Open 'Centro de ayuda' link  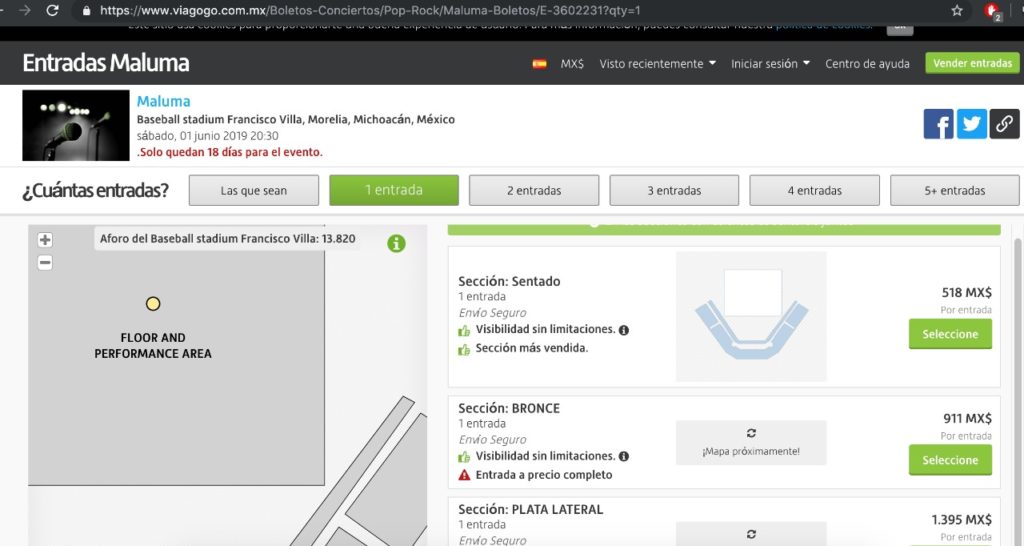(x=867, y=63)
